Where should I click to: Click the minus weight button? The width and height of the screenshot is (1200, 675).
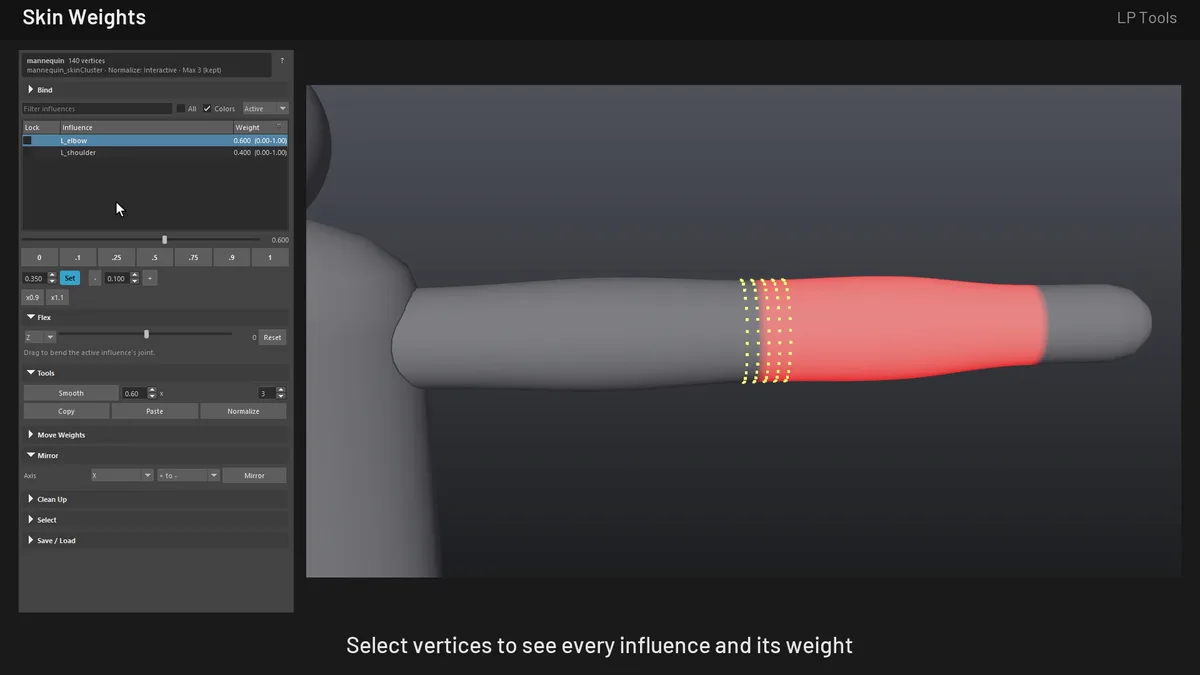pyautogui.click(x=95, y=278)
